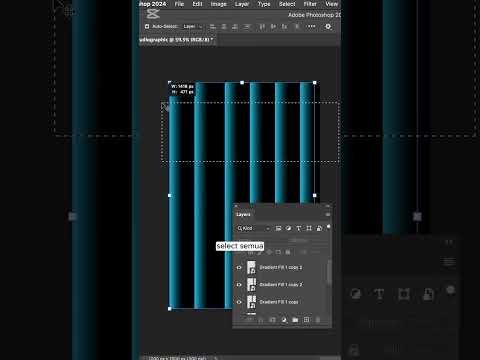
Task: Filter layers by adjustment layer icon
Action: pyautogui.click(x=289, y=228)
